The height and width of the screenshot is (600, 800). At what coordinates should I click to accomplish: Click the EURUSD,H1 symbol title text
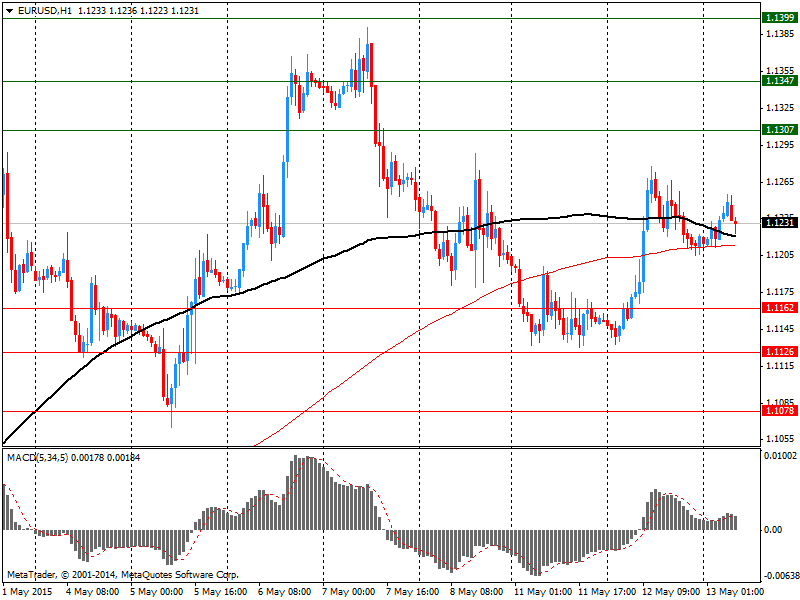tap(45, 10)
